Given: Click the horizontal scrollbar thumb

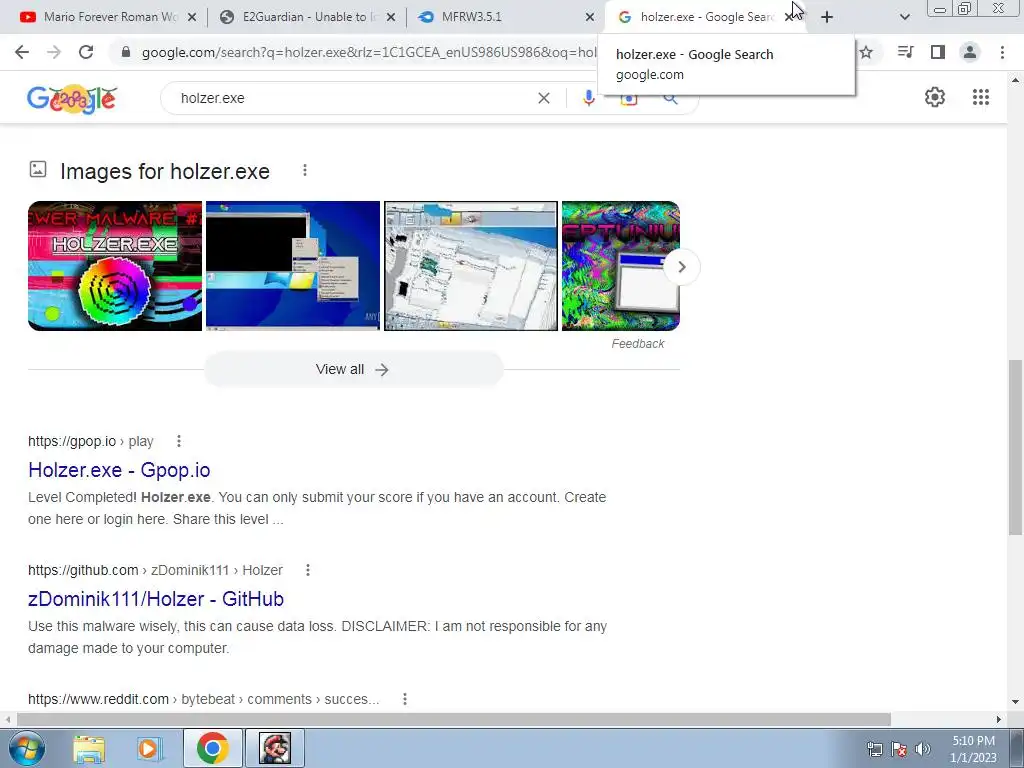Looking at the screenshot, I should (x=454, y=720).
